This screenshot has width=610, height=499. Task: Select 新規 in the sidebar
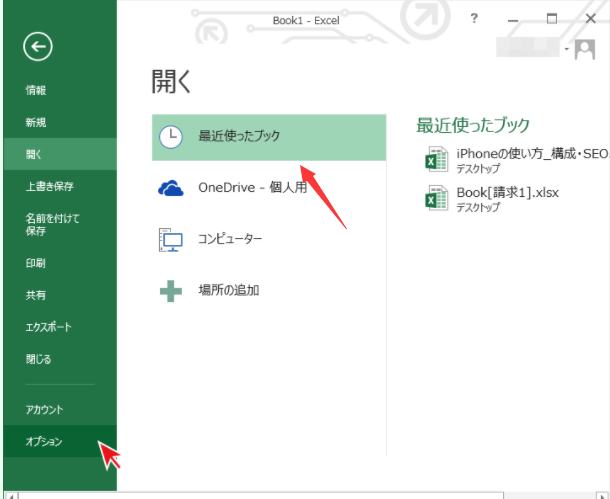(60, 123)
